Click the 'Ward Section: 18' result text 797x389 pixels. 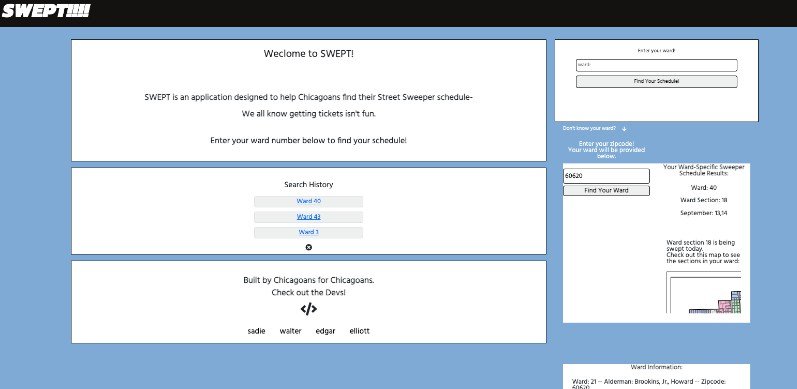(x=704, y=200)
